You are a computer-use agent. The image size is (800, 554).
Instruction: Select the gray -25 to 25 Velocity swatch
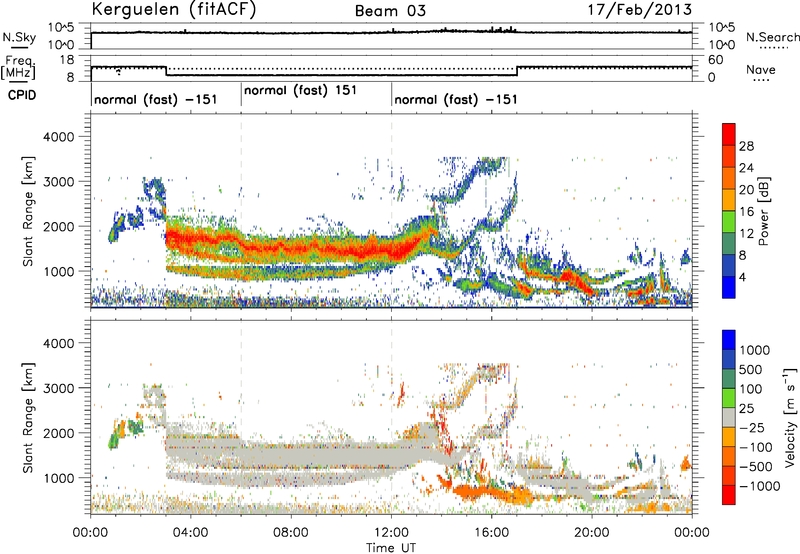coord(729,417)
